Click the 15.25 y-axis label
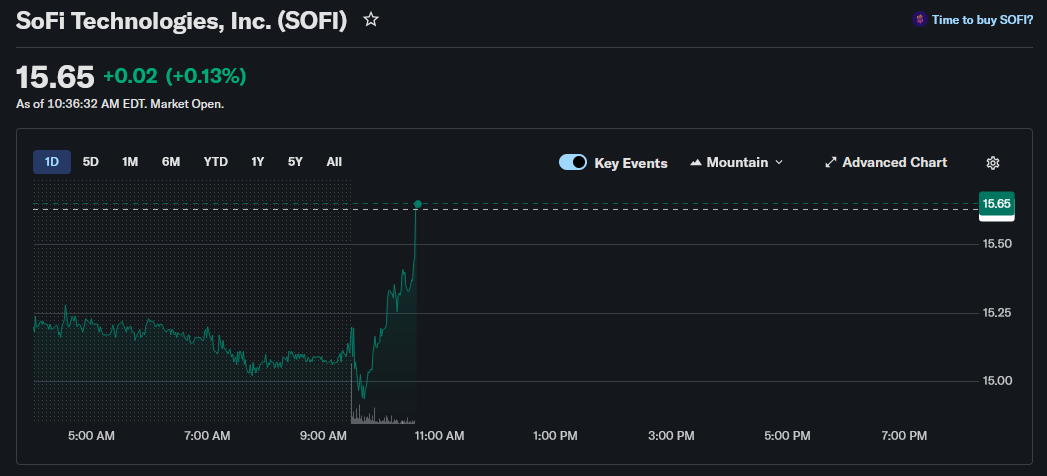The width and height of the screenshot is (1047, 476). (997, 312)
